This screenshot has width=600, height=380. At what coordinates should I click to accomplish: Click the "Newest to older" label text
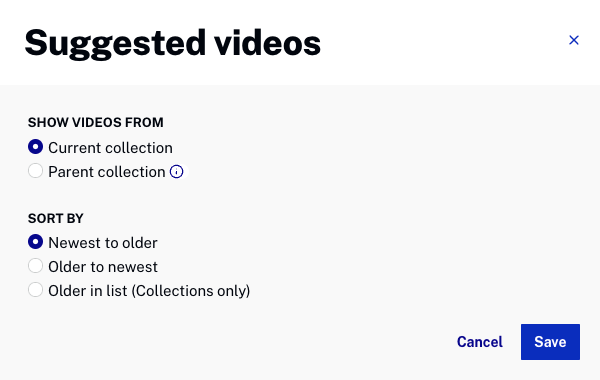pos(103,243)
